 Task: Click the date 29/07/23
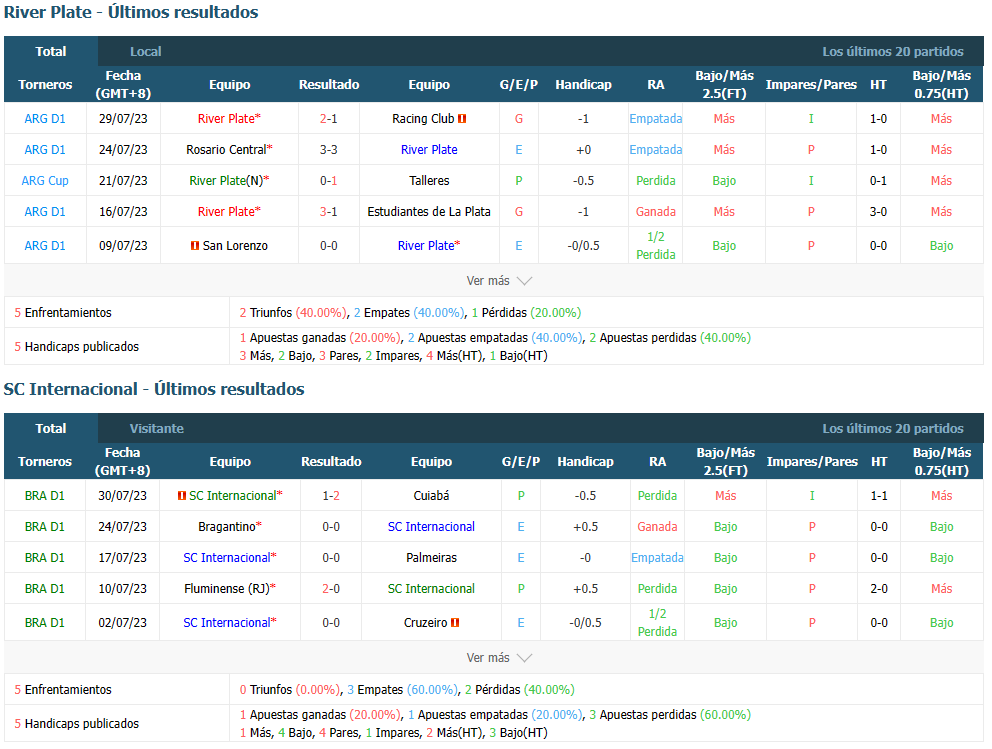click(x=123, y=119)
